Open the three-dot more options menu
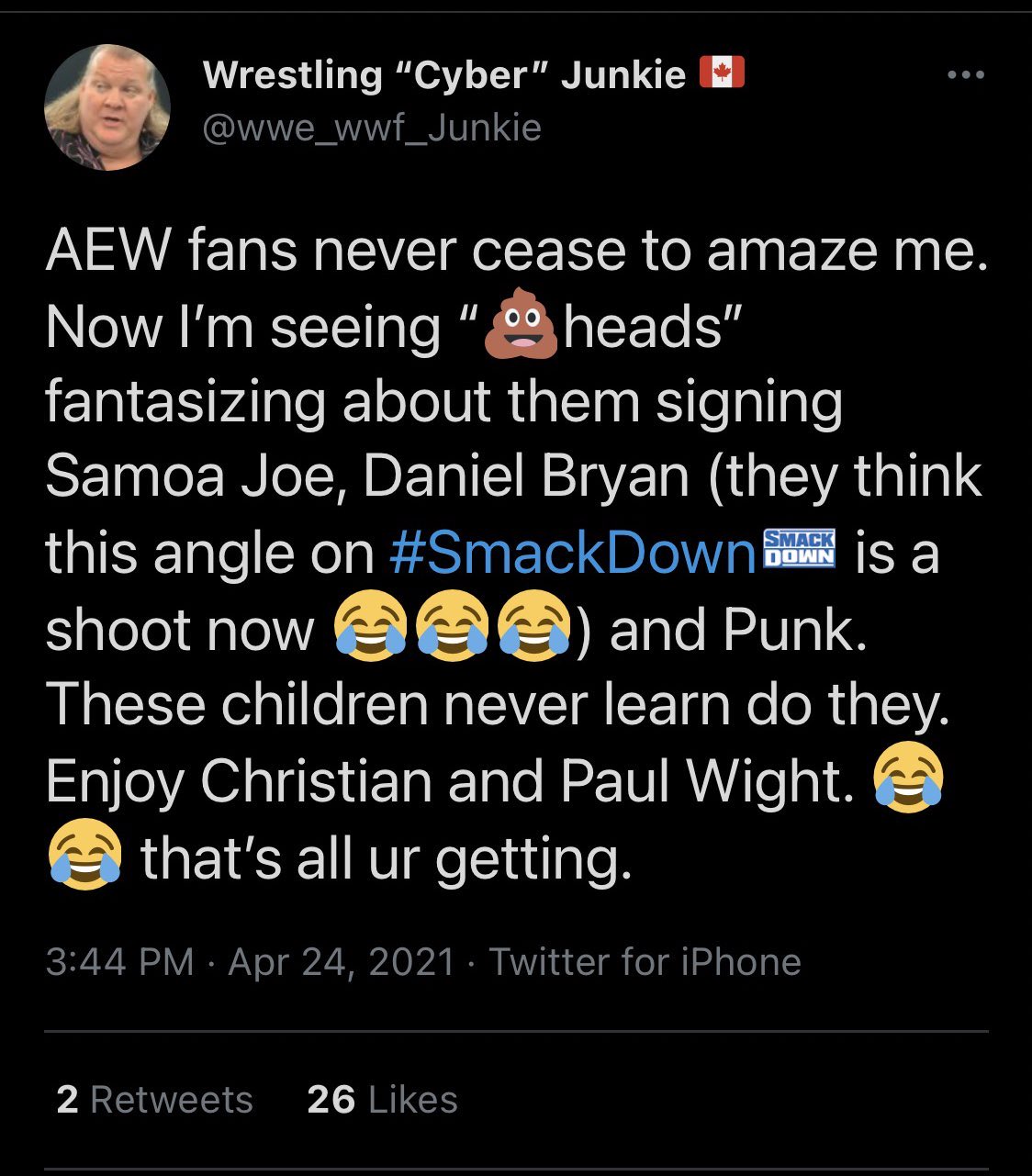The width and height of the screenshot is (1032, 1176). (x=965, y=75)
